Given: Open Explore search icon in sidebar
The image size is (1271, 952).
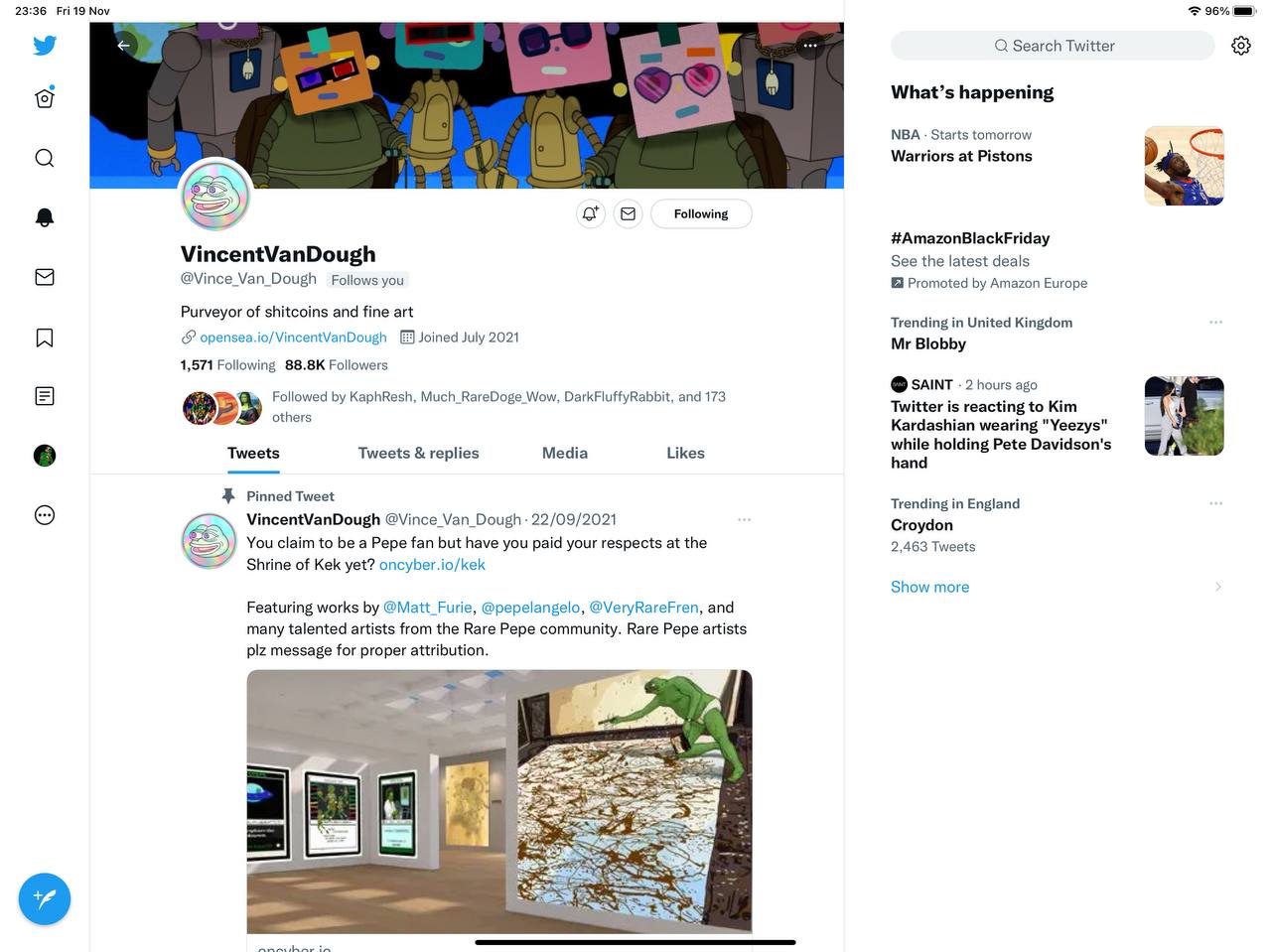Looking at the screenshot, I should click(45, 158).
